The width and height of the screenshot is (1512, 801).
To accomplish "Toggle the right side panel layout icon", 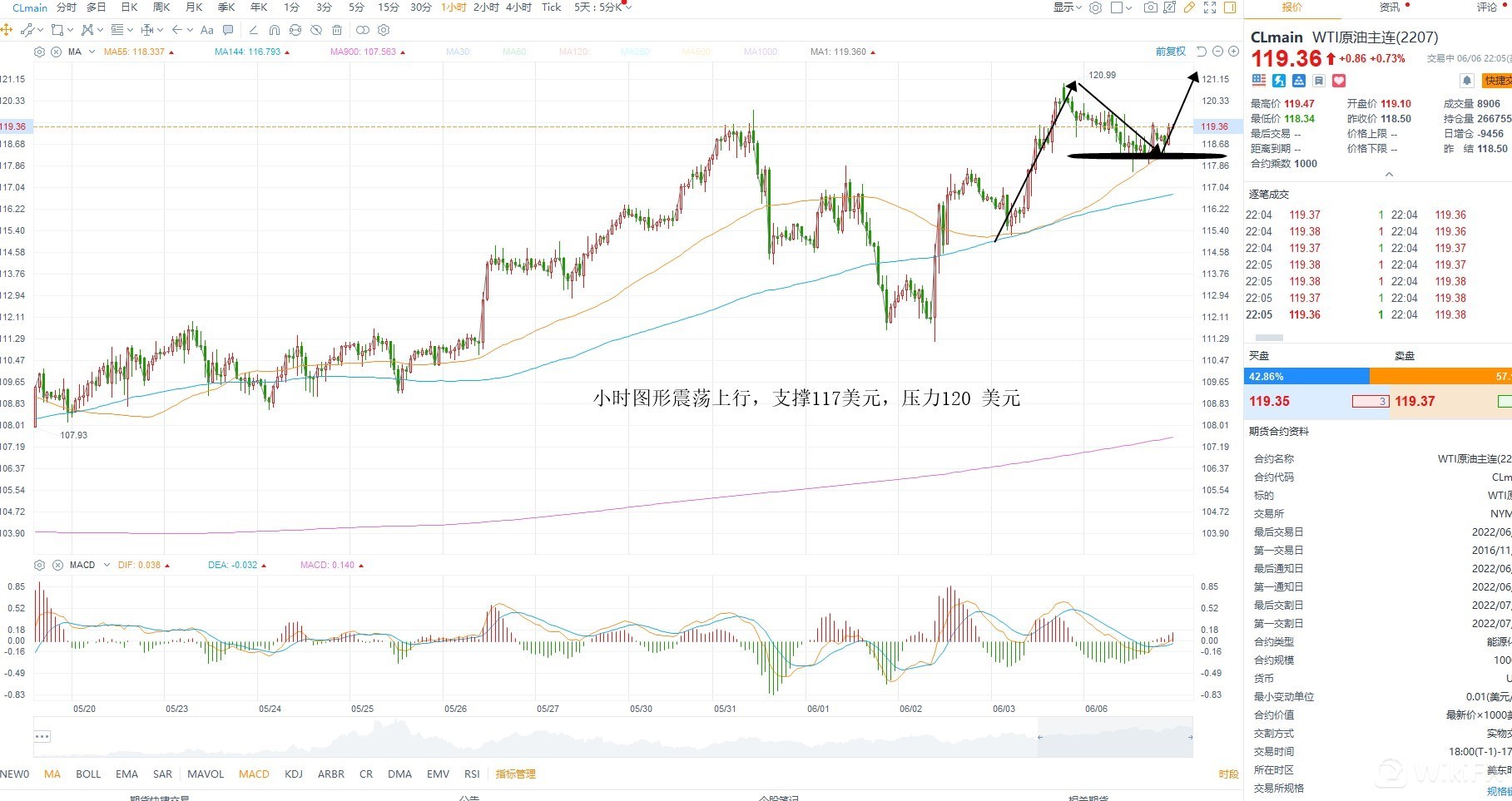I will pos(1230,7).
